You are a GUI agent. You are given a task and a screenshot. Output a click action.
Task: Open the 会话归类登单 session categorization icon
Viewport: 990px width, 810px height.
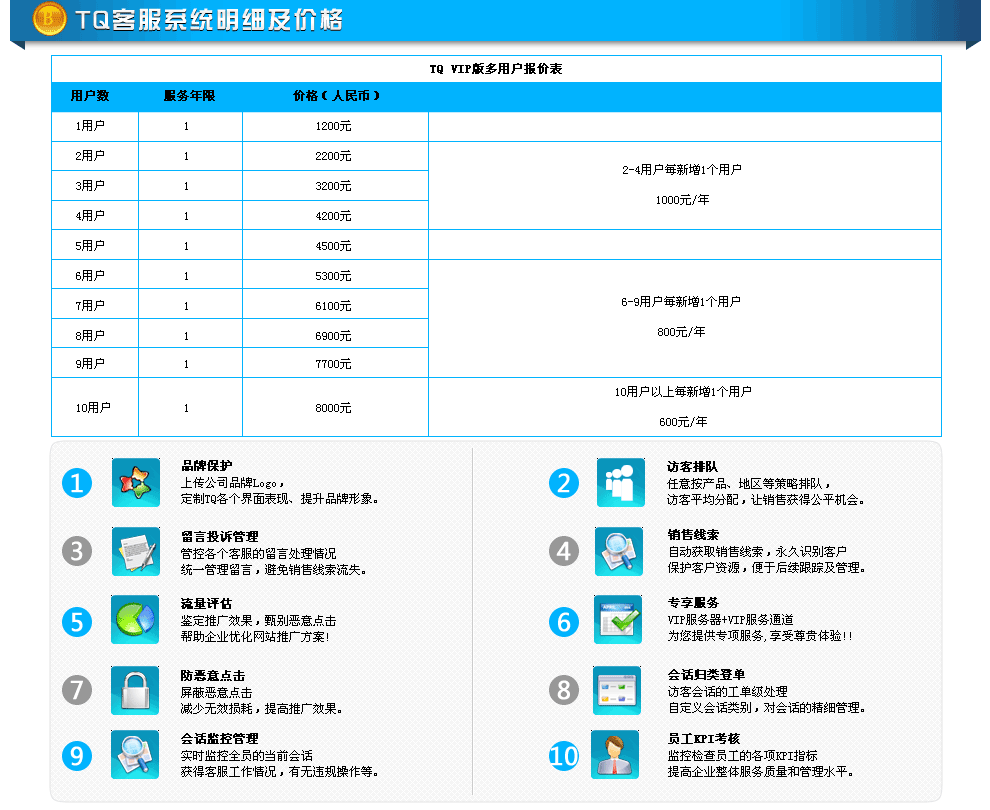(x=620, y=691)
